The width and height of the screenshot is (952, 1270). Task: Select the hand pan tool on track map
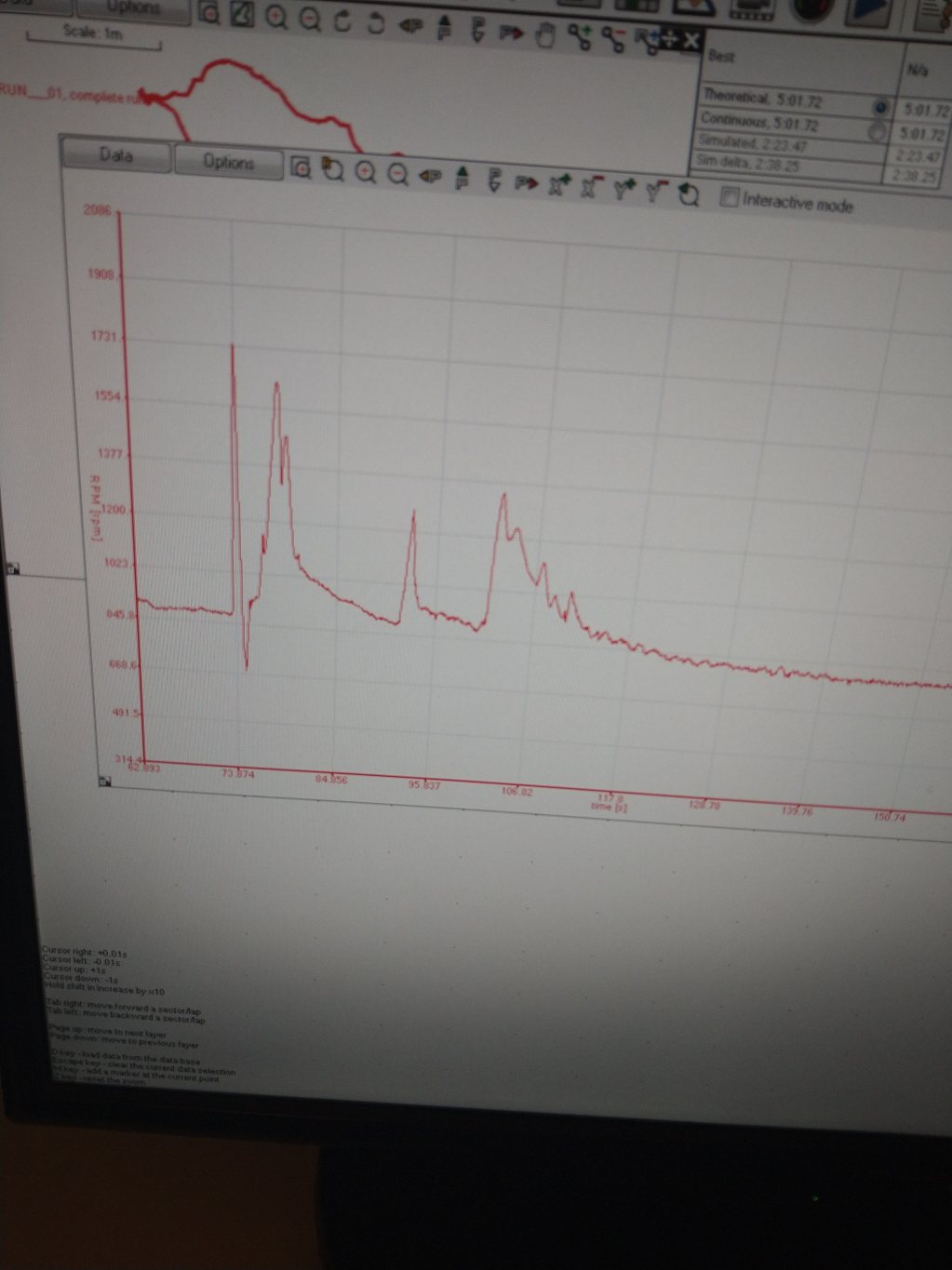coord(545,35)
